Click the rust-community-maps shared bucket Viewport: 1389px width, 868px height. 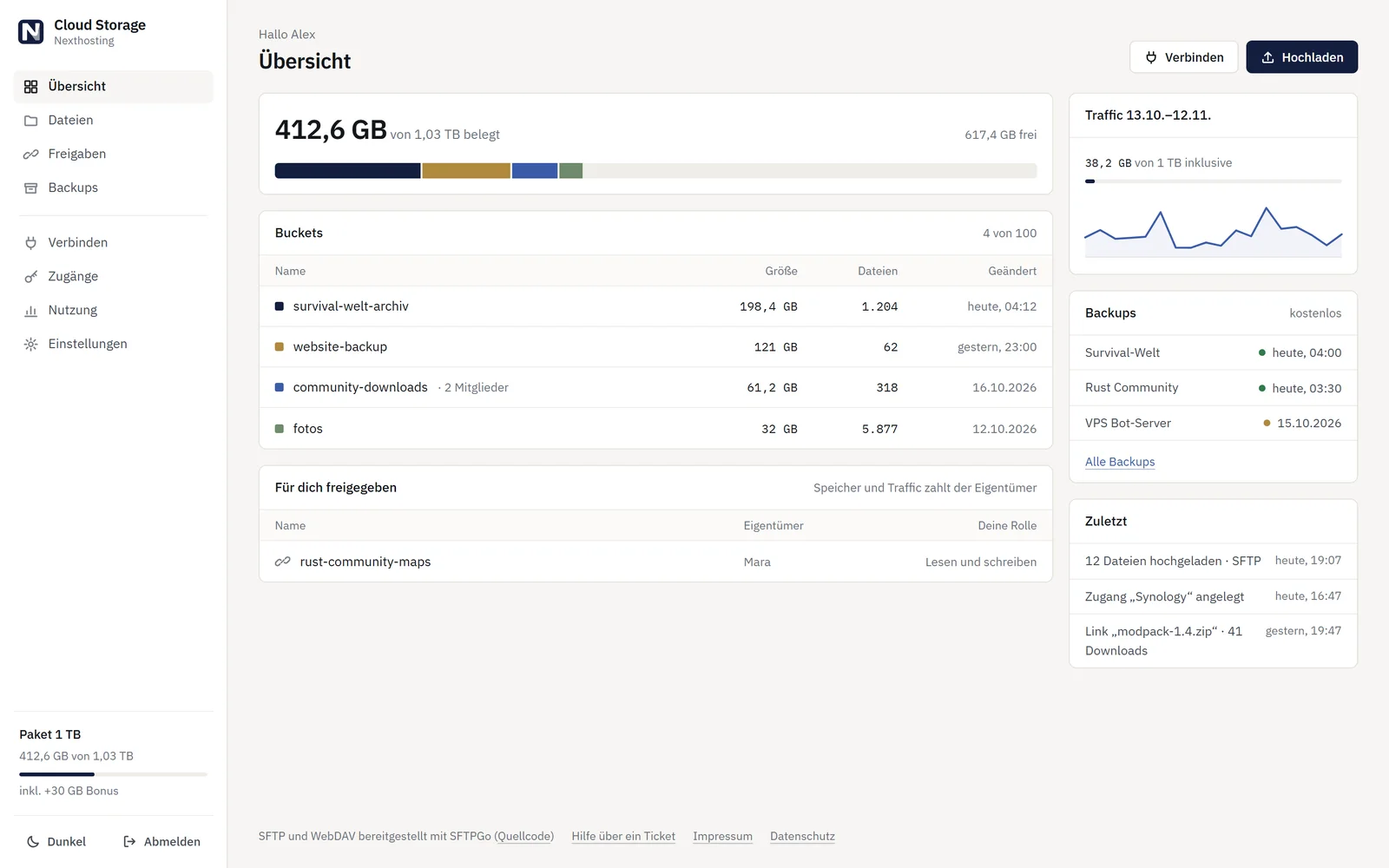coord(655,562)
